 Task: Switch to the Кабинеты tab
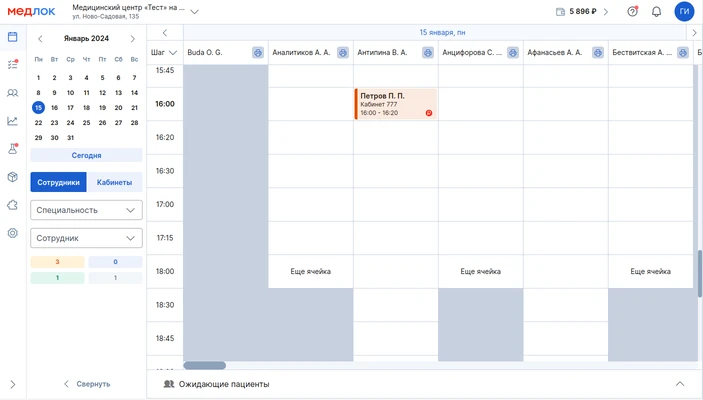point(114,182)
